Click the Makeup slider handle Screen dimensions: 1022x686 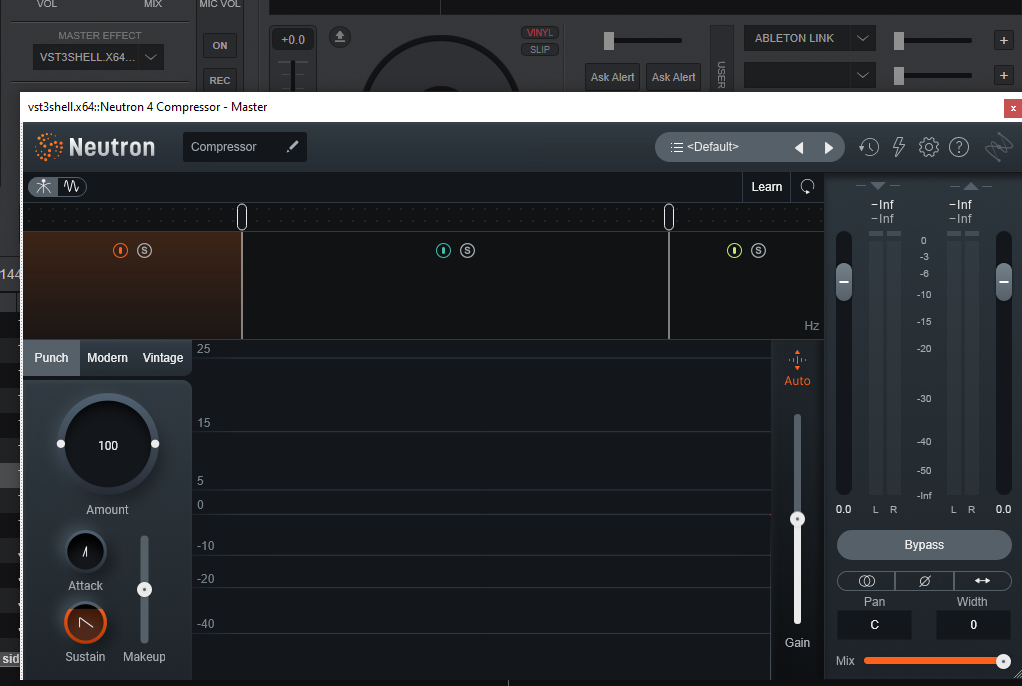pyautogui.click(x=144, y=589)
